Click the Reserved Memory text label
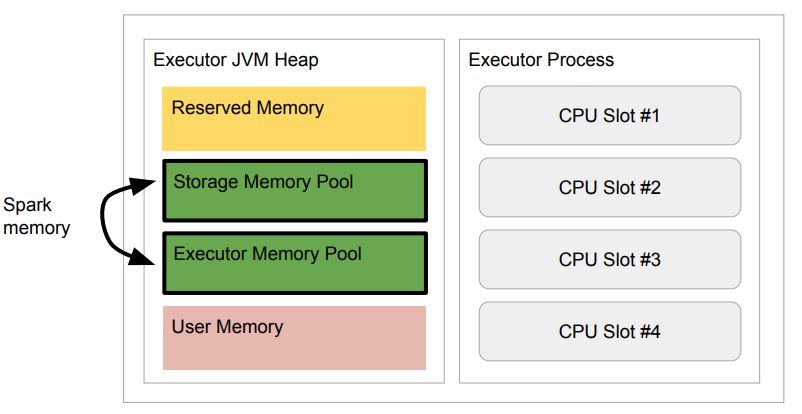 247,108
